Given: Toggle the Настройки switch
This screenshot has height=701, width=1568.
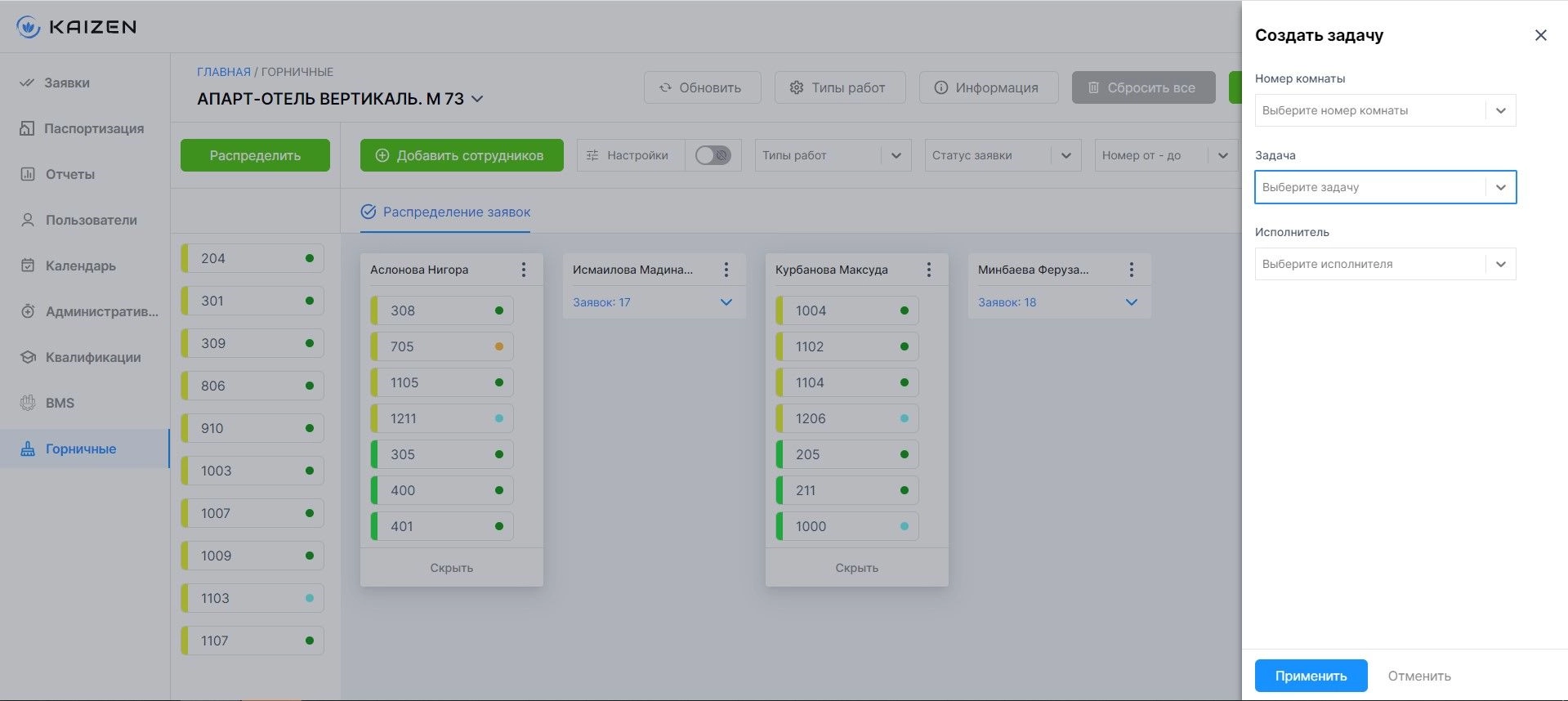Looking at the screenshot, I should [713, 155].
